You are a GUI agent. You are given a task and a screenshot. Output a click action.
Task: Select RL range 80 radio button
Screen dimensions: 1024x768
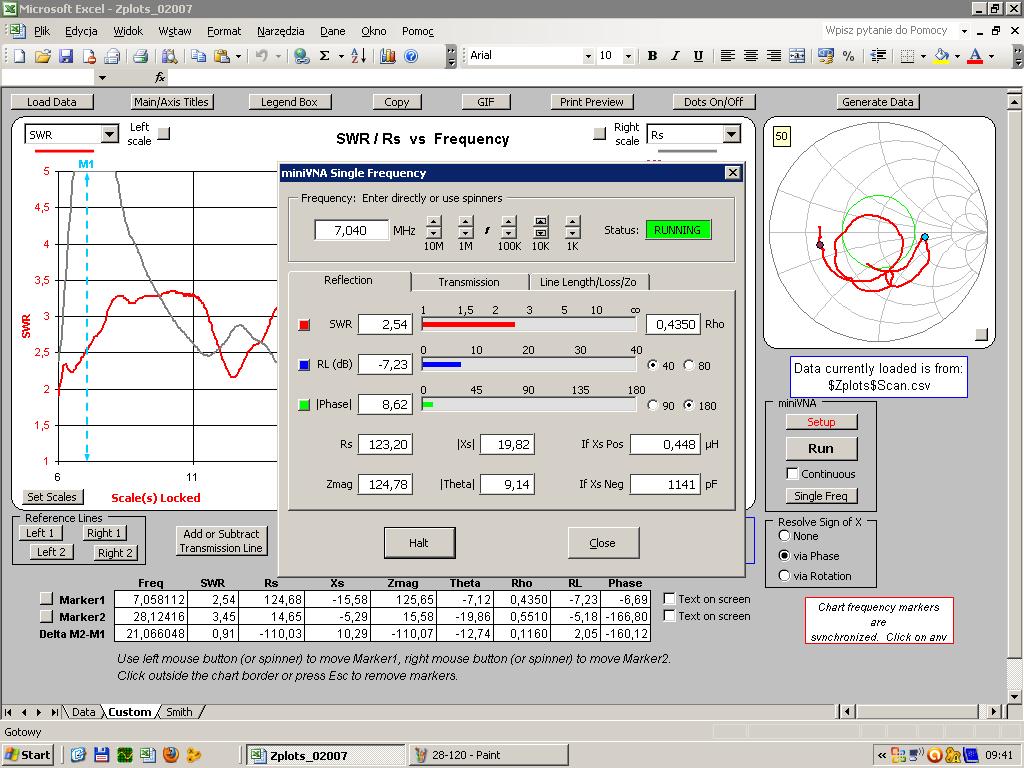(688, 366)
